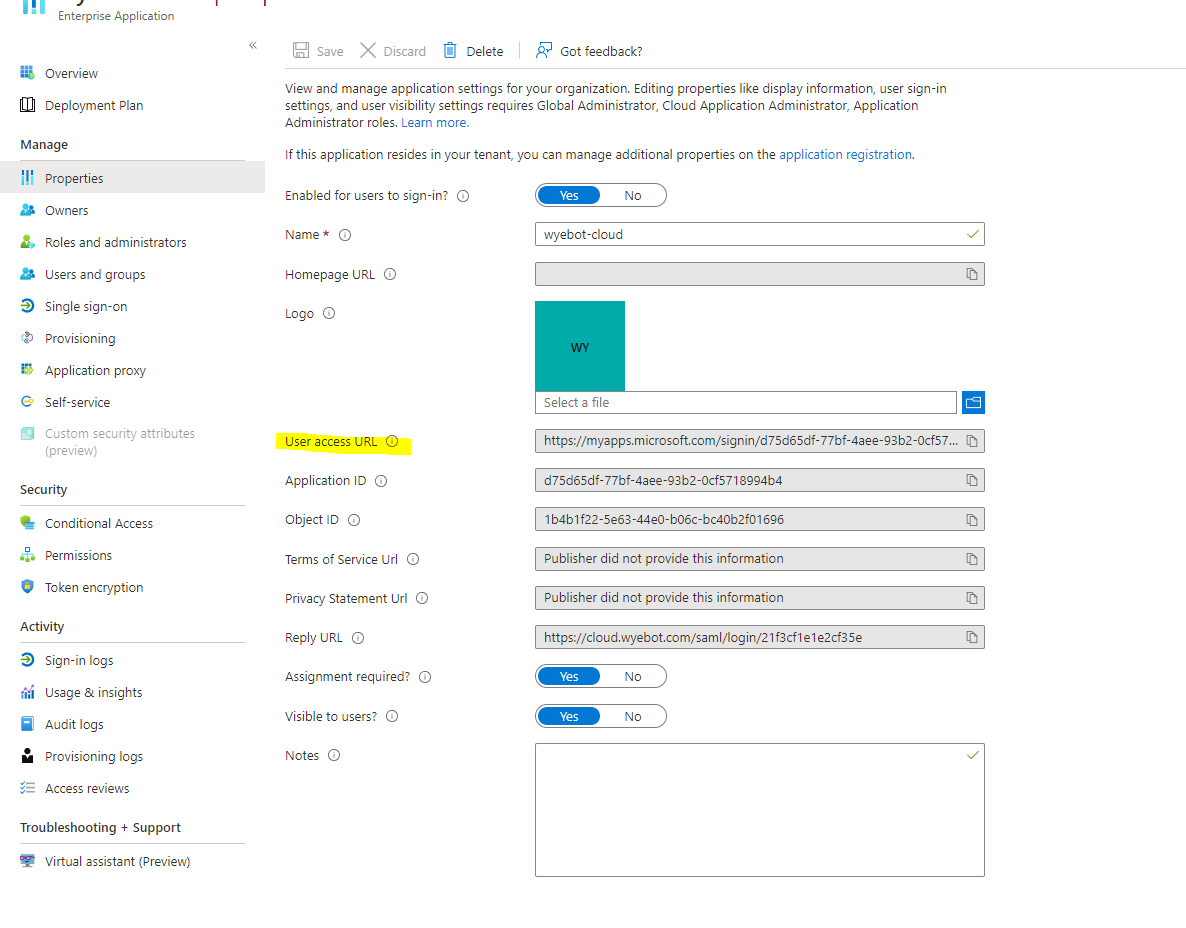
Task: Click the Access reviews icon
Action: pos(27,788)
